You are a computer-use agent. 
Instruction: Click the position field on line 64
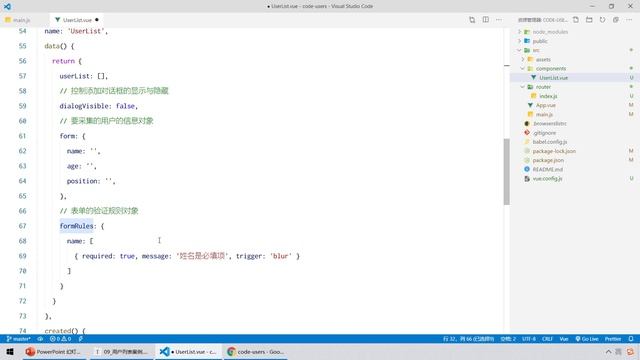[83, 181]
